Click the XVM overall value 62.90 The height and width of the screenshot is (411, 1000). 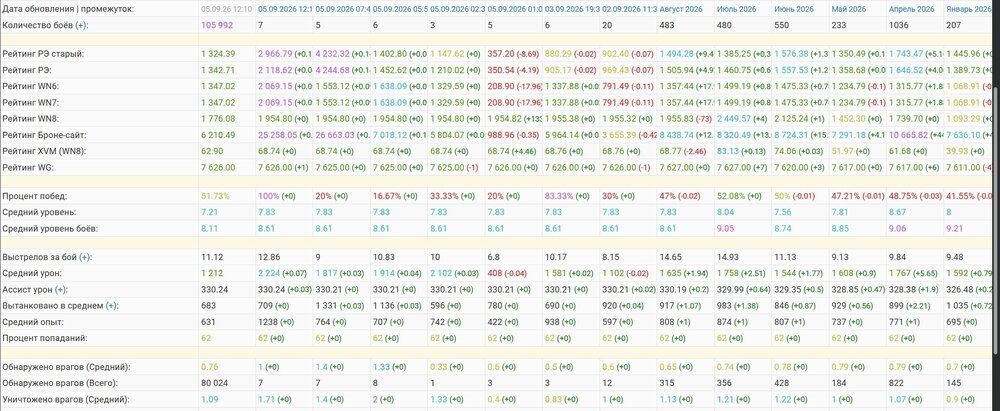pyautogui.click(x=211, y=151)
